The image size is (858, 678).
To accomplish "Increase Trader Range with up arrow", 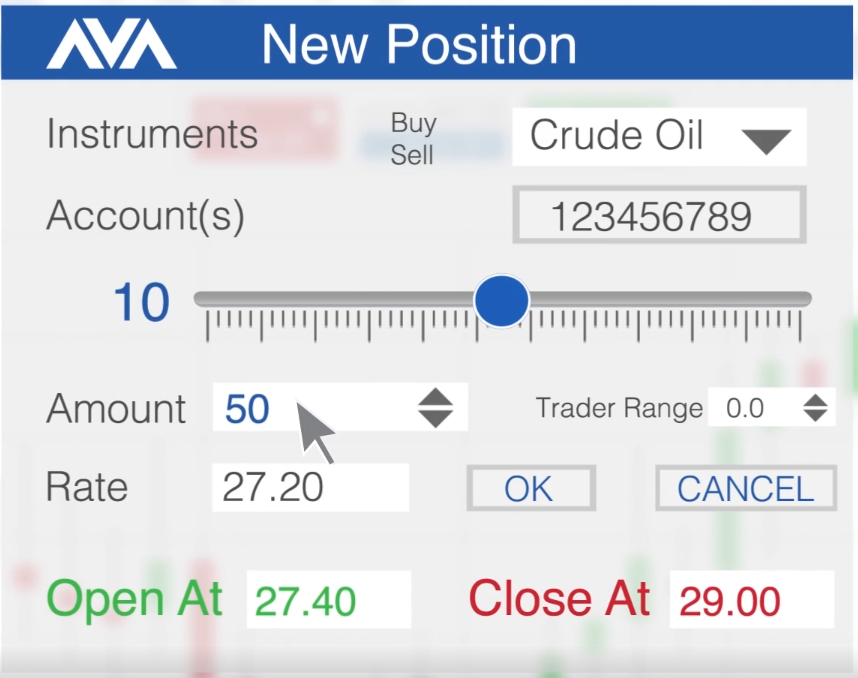I will (x=815, y=400).
